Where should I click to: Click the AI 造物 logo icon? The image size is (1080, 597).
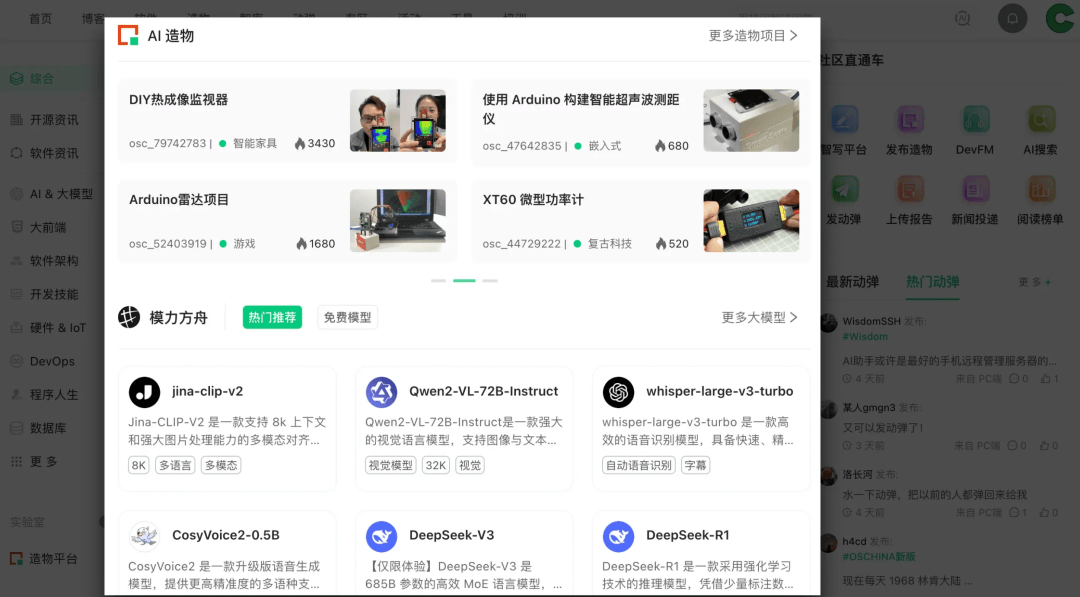(x=128, y=36)
